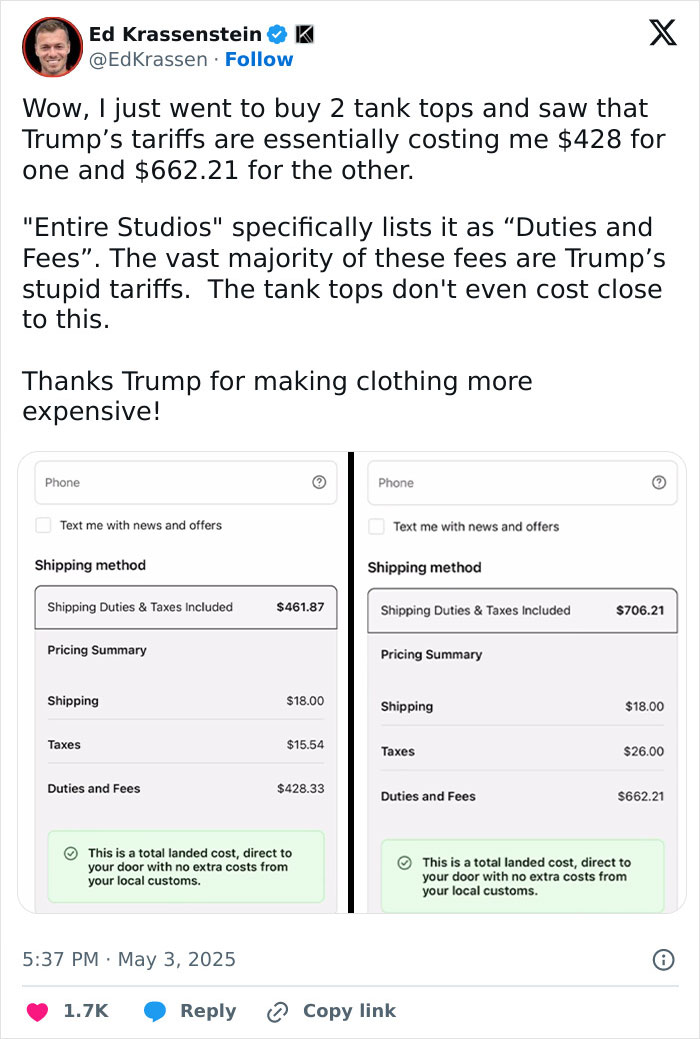Click the black square badge beside the verified checkmark
The image size is (700, 1039).
pyautogui.click(x=306, y=32)
